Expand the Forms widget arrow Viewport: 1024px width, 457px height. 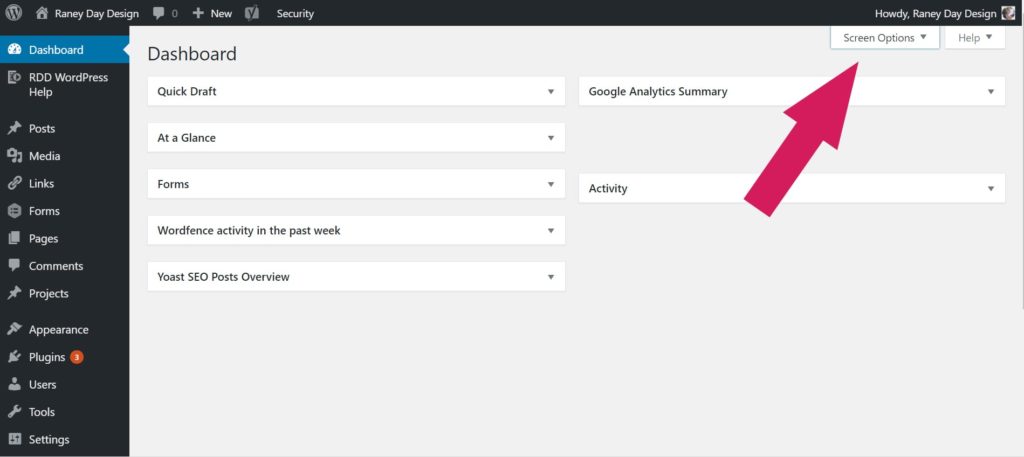click(x=551, y=184)
